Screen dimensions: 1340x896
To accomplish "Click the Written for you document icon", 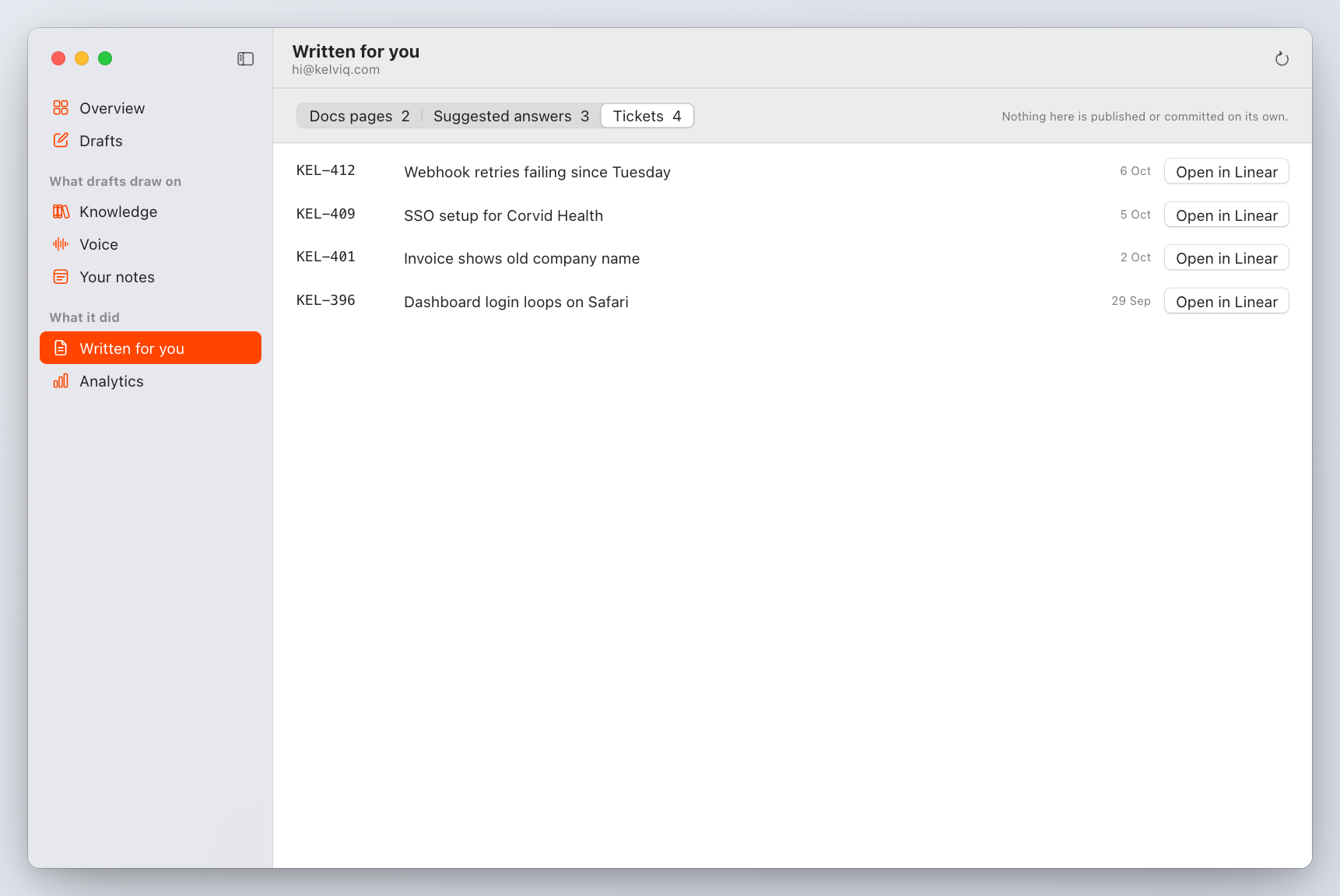I will point(61,348).
